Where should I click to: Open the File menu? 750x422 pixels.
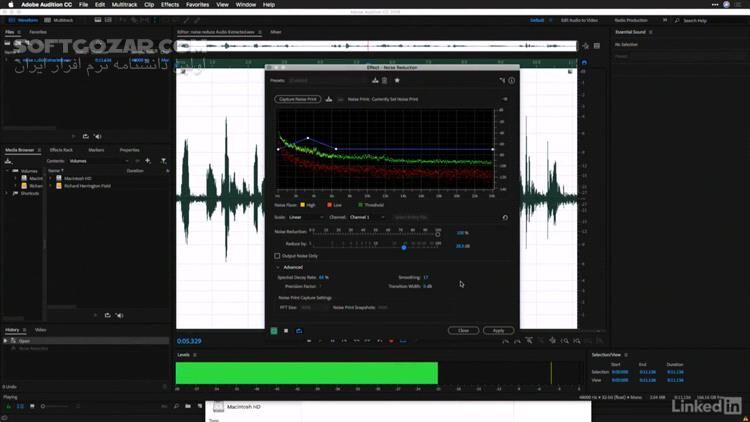point(83,4)
